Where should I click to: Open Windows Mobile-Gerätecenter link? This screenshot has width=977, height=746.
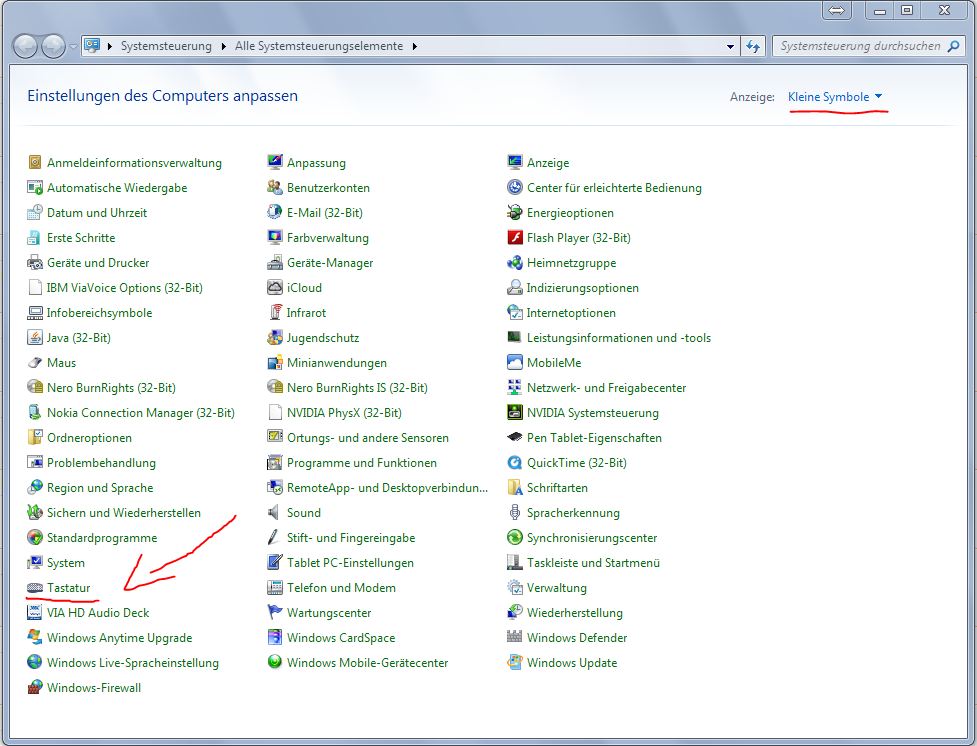pyautogui.click(x=368, y=662)
